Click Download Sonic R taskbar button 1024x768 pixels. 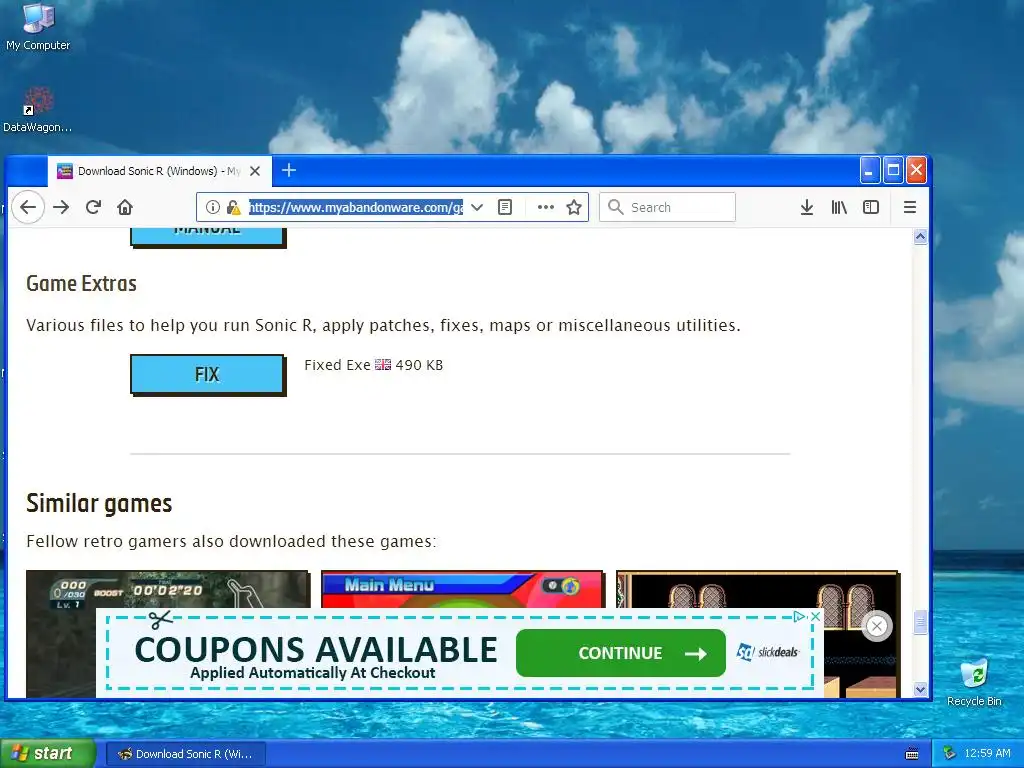[186, 754]
